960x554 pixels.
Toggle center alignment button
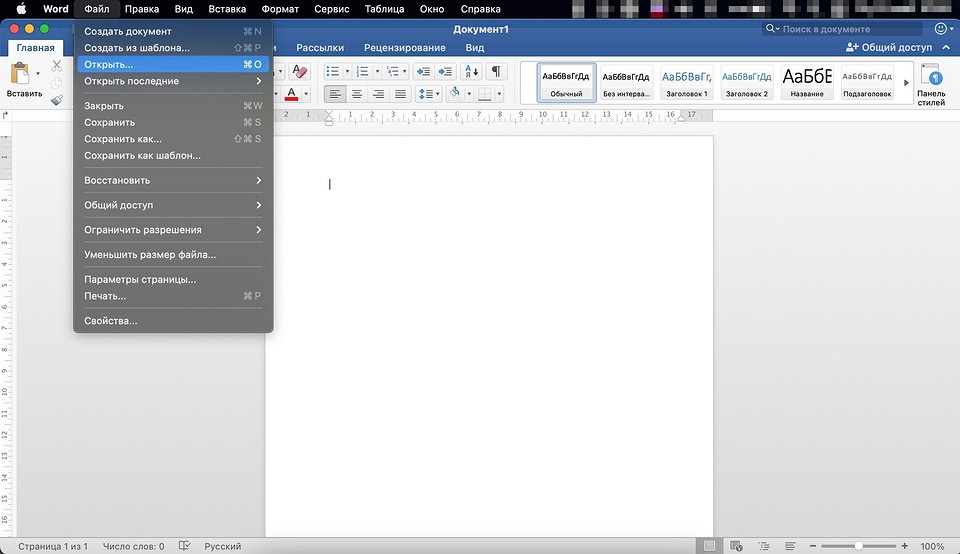(357, 94)
